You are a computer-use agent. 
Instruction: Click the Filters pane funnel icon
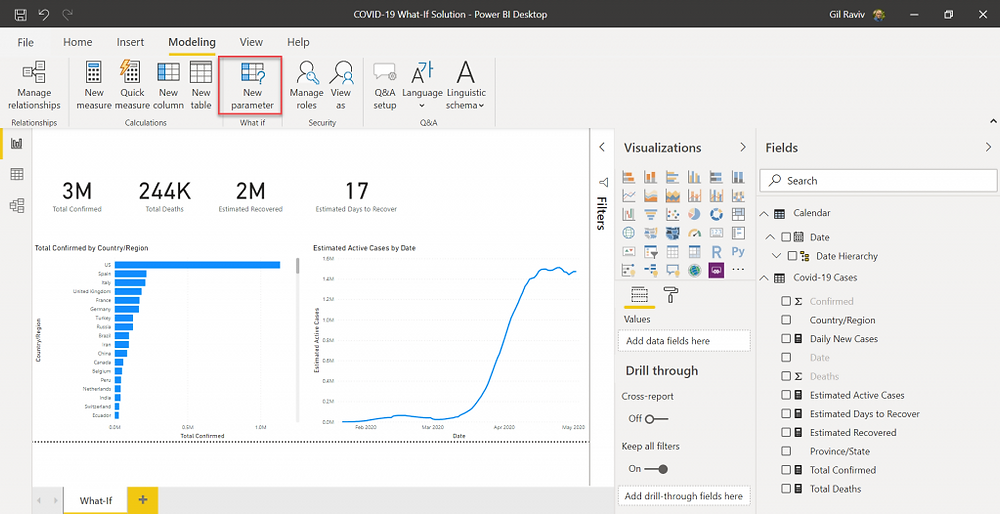603,182
